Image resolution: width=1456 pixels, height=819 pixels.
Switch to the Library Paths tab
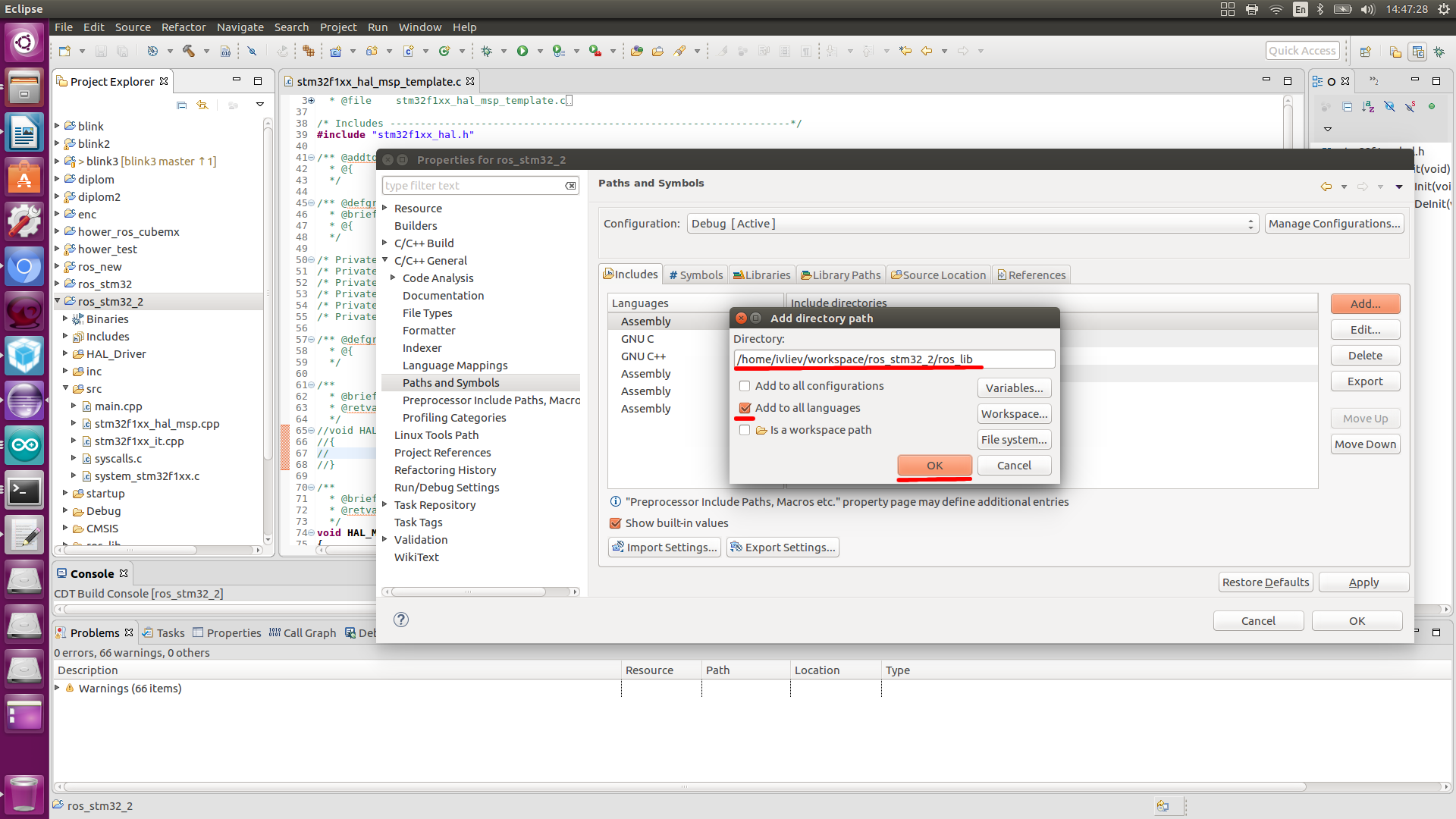[840, 275]
